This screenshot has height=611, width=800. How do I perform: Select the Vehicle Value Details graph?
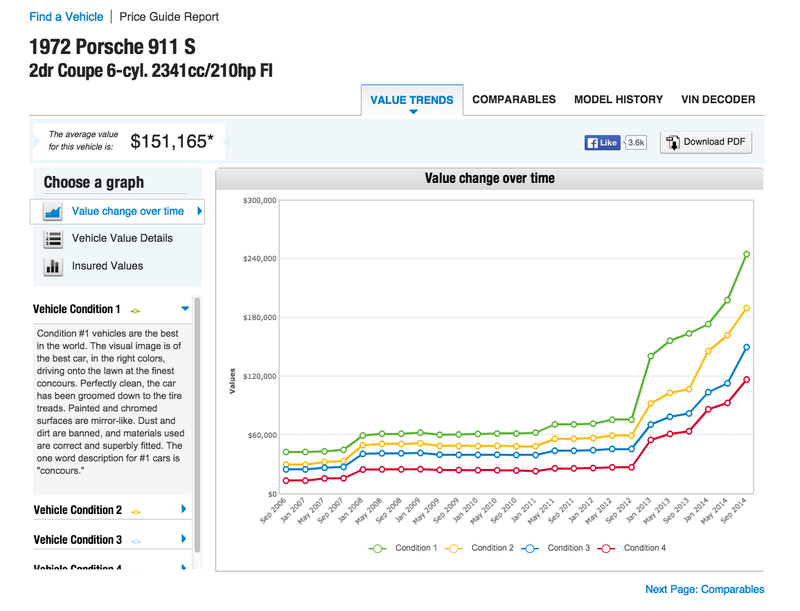coord(117,238)
